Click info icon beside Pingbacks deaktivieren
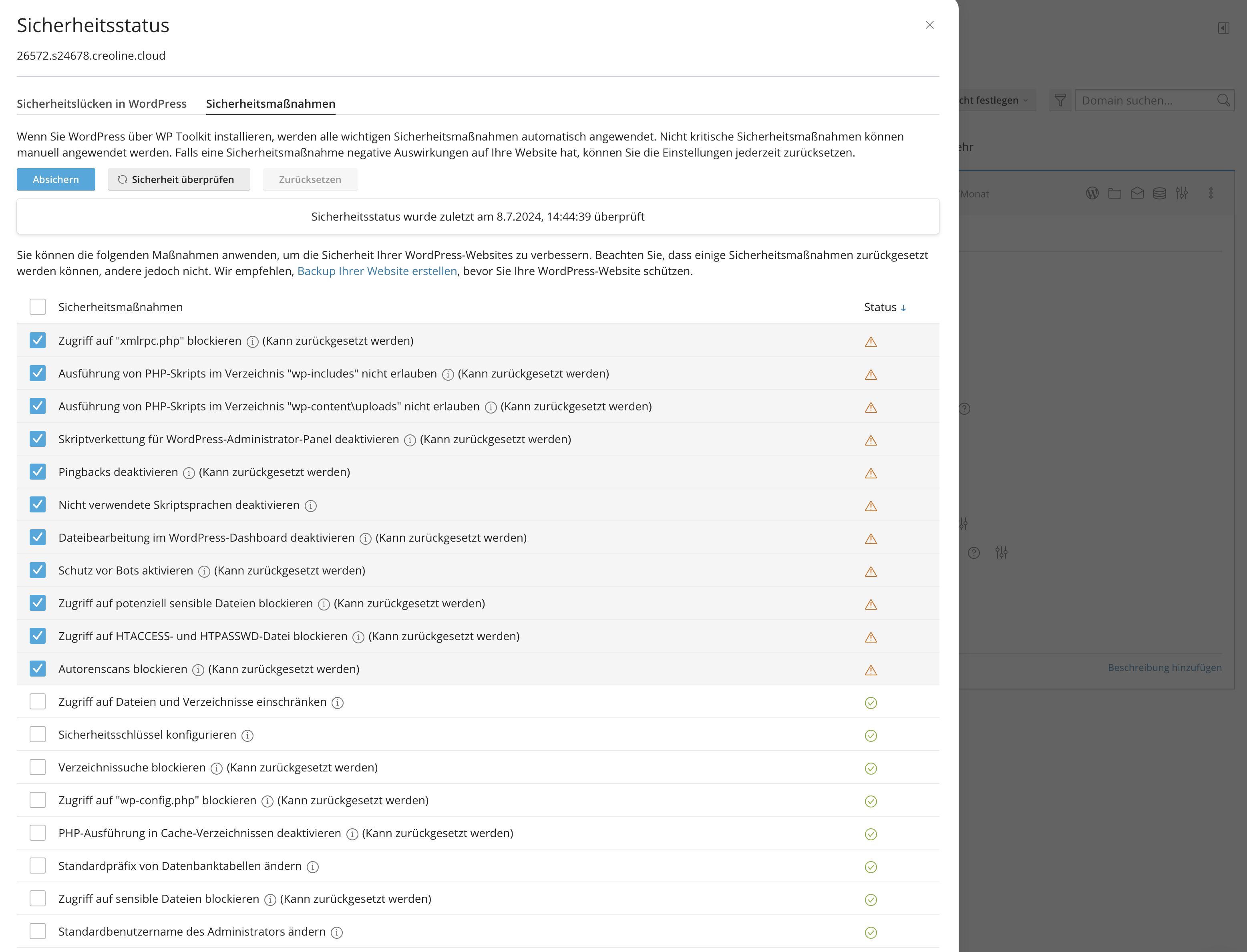Viewport: 1247px width, 952px height. point(189,473)
